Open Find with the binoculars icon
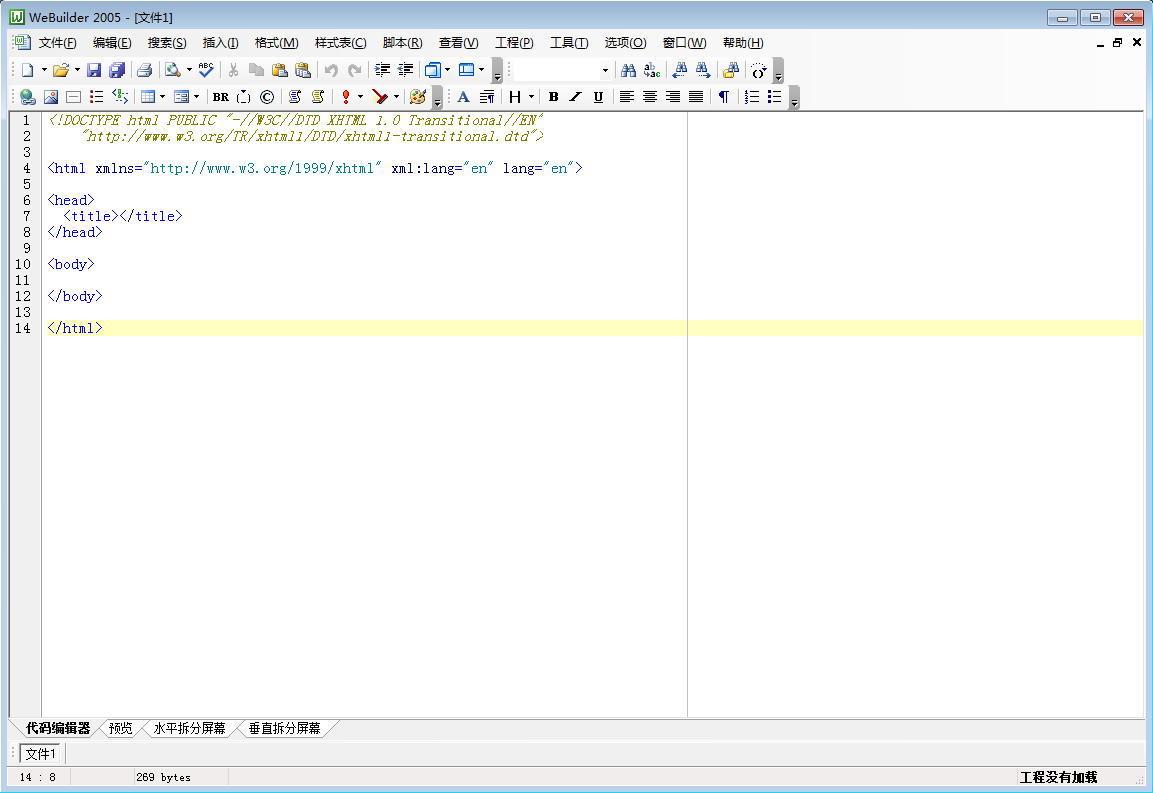This screenshot has width=1153, height=793. (629, 70)
